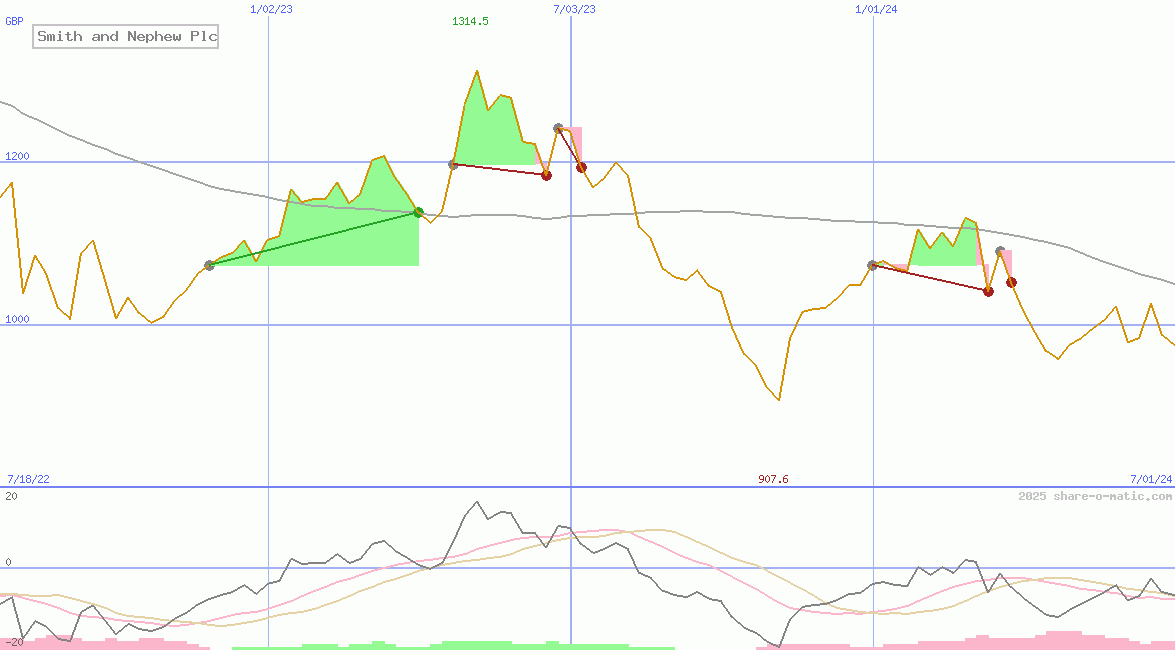The image size is (1175, 650).
Task: Click the 7/01/24 end date label
Action: [x=1151, y=479]
